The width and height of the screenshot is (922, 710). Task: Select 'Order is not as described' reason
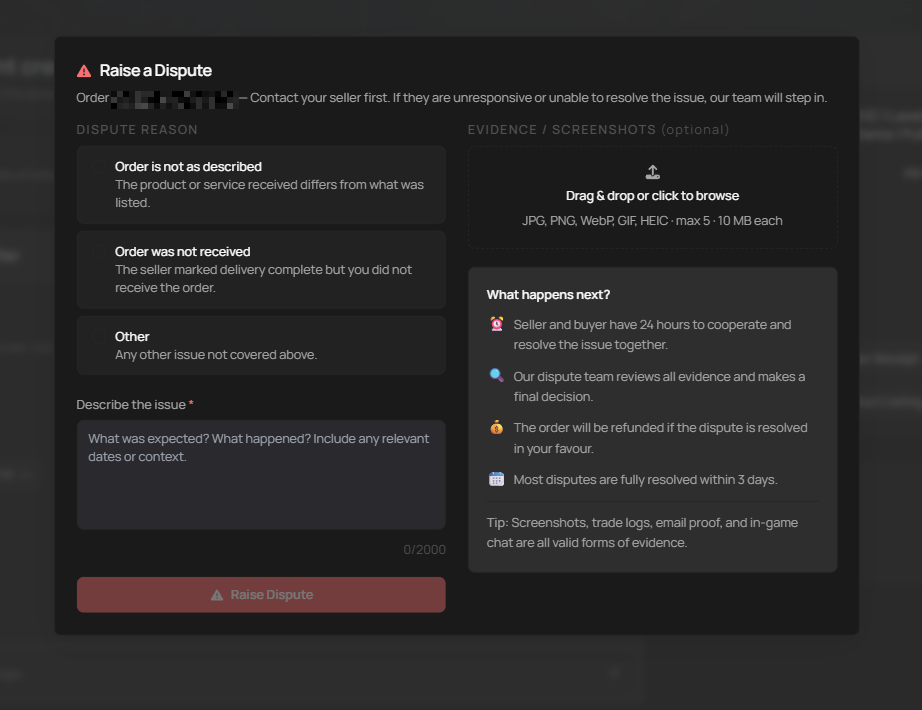tap(261, 184)
